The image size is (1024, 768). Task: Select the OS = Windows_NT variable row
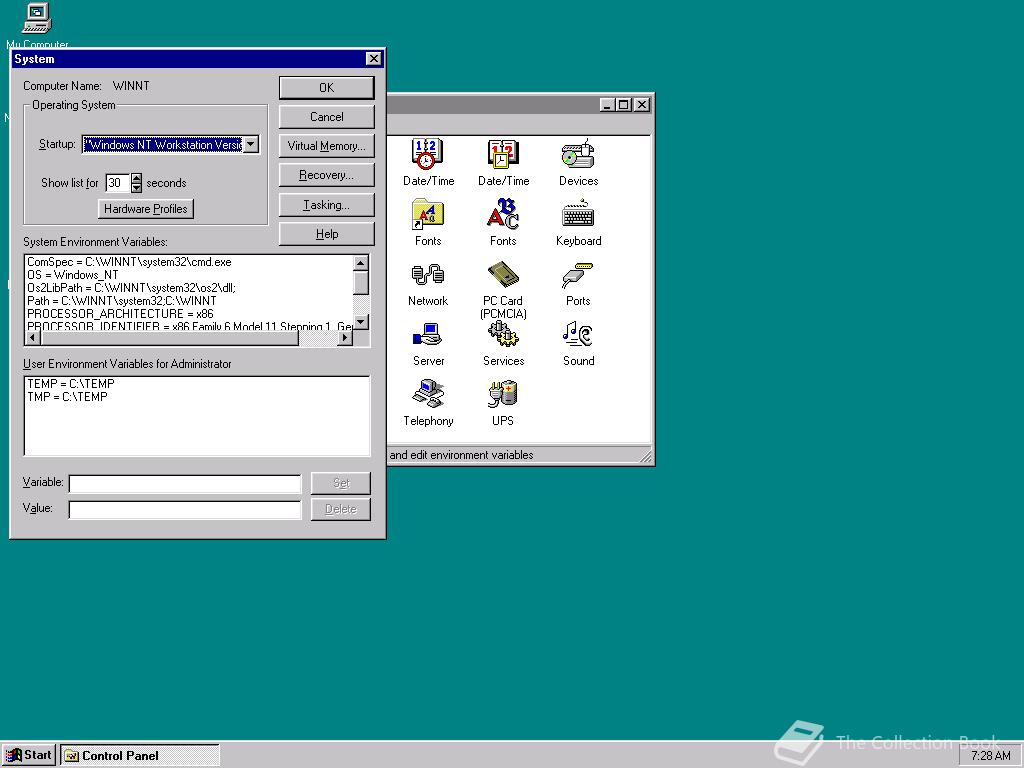coord(189,275)
